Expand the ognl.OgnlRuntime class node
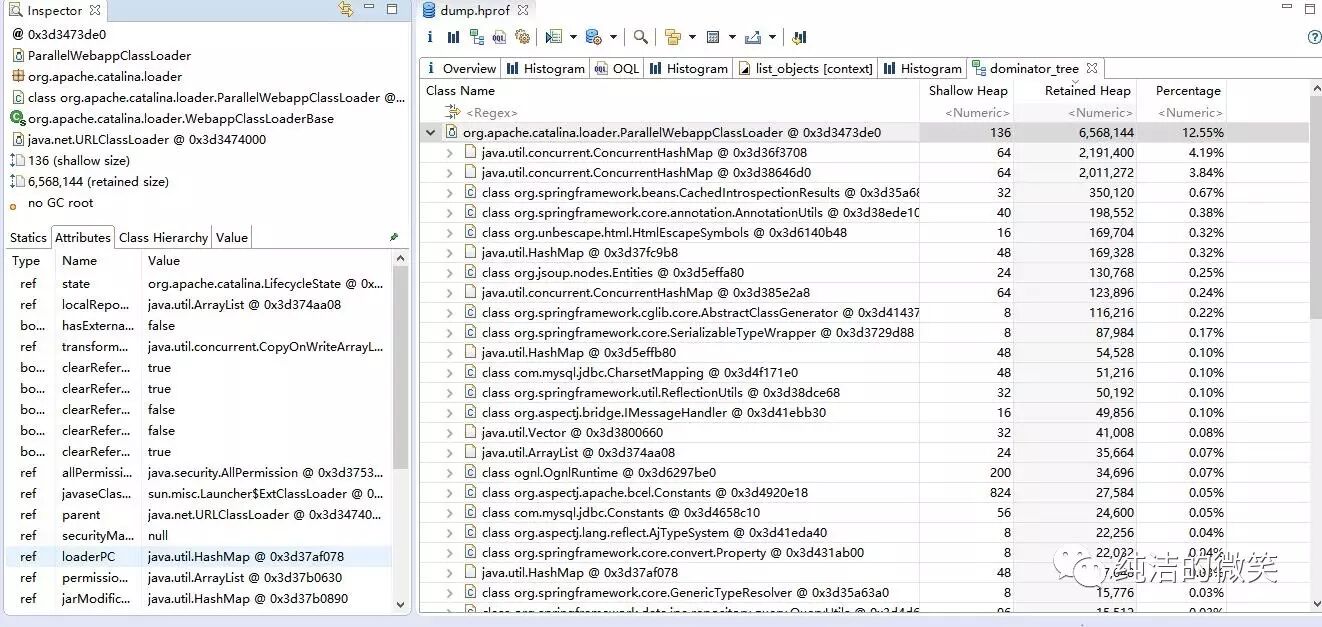This screenshot has width=1322, height=627. tap(451, 472)
